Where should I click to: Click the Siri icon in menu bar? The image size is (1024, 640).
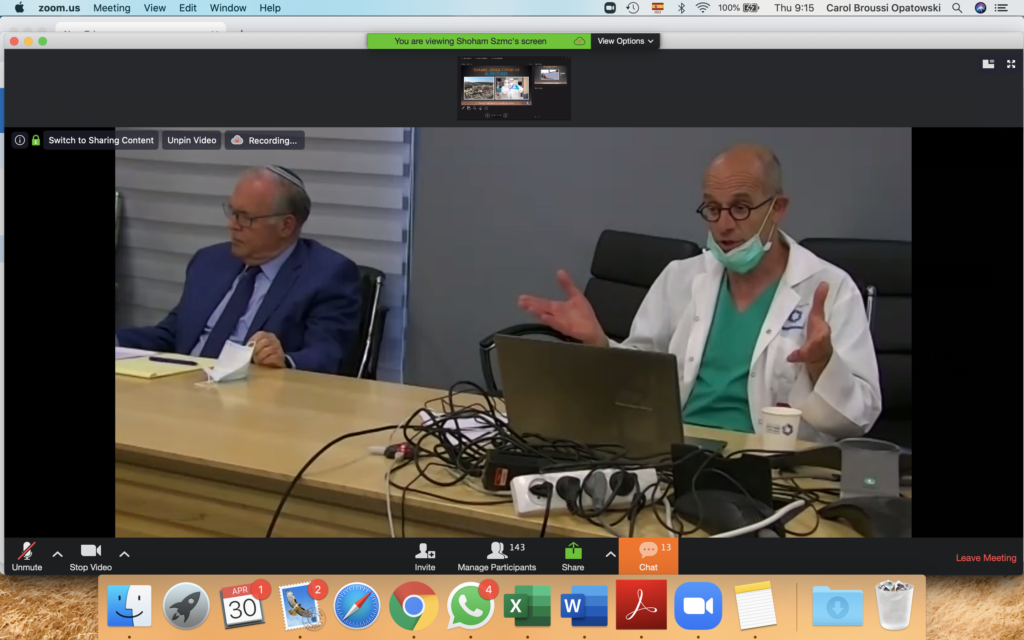point(980,8)
